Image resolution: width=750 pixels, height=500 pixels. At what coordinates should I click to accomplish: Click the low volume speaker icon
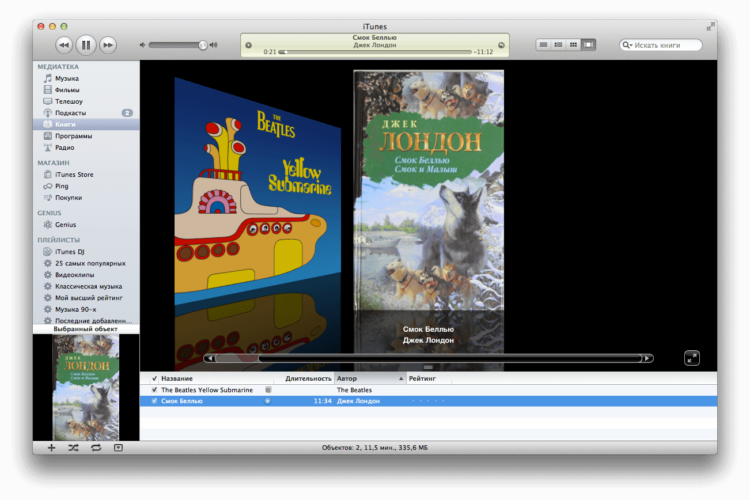click(x=142, y=45)
